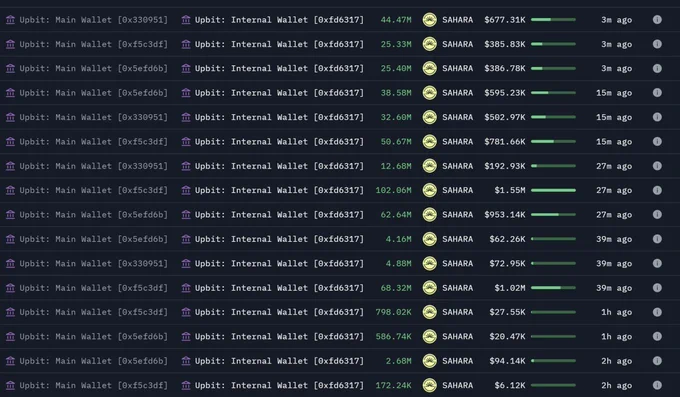Open info icon on the 172.24K row
This screenshot has height=397, width=680.
[657, 385]
